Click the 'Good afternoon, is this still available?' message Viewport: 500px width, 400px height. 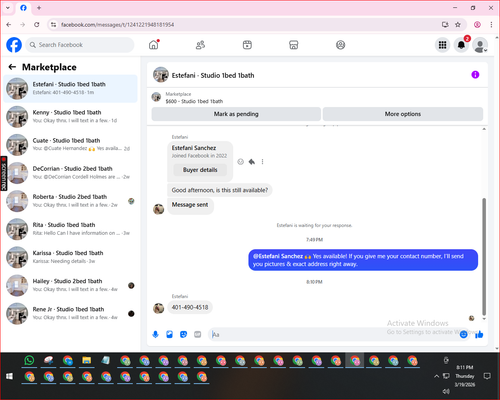coord(220,190)
